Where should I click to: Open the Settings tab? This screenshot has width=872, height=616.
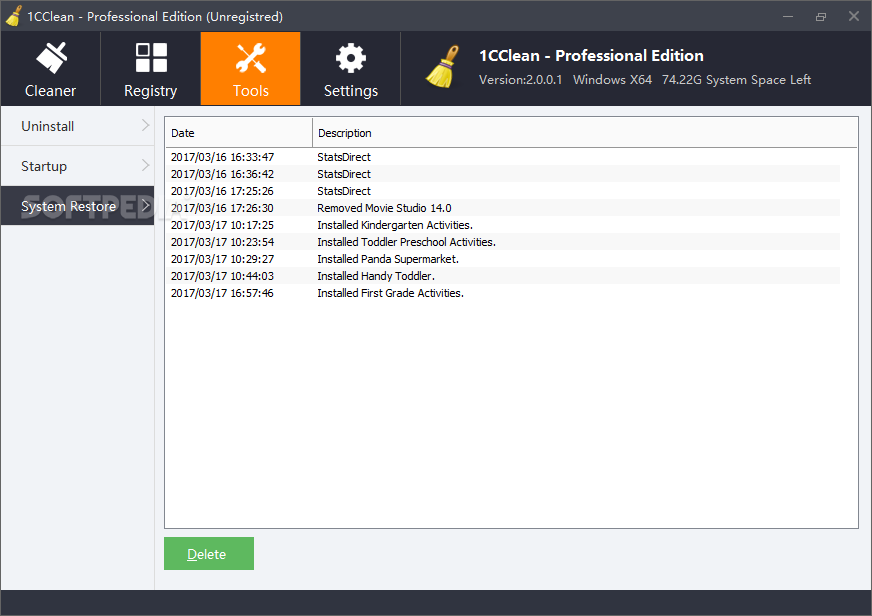click(x=351, y=68)
